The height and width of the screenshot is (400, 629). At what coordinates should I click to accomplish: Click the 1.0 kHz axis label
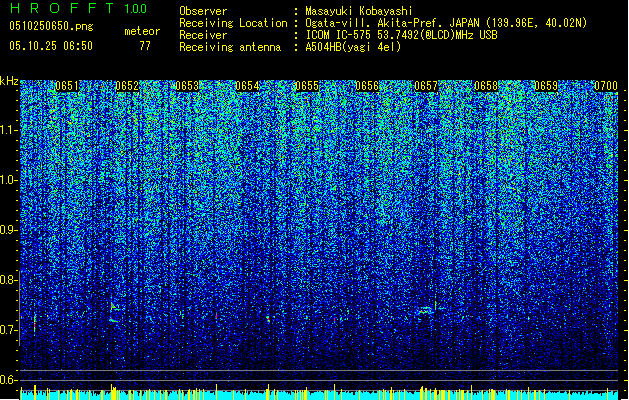(9, 180)
